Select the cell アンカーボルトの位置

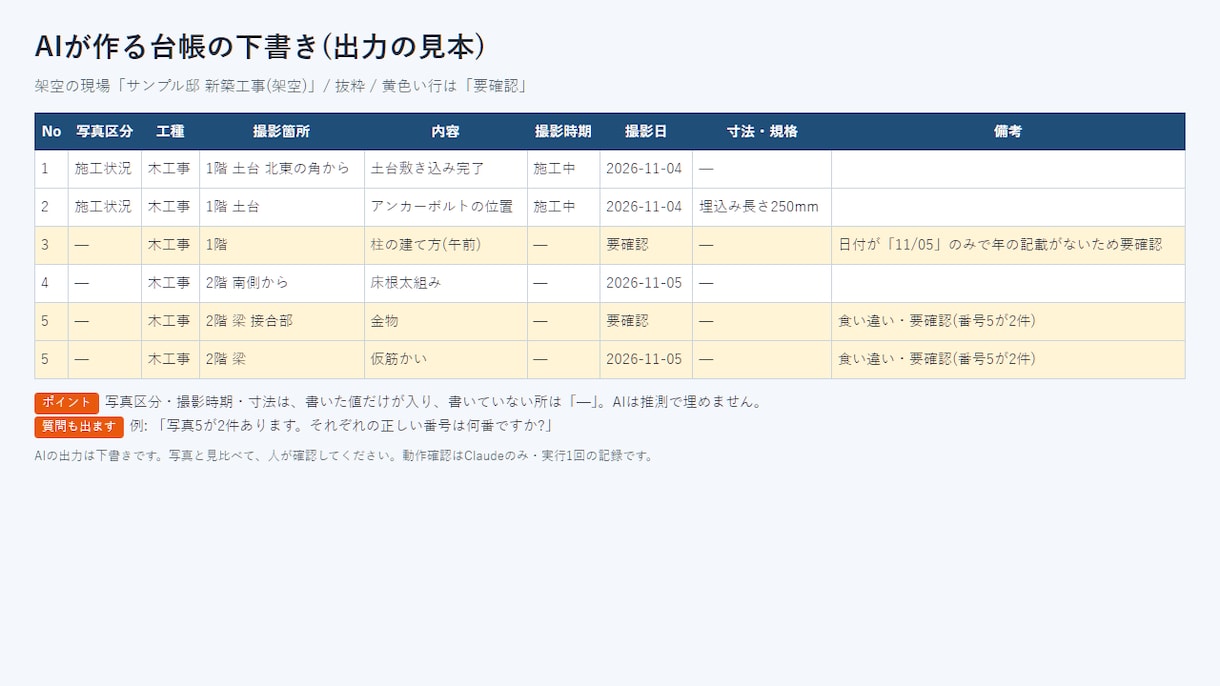[x=446, y=207]
